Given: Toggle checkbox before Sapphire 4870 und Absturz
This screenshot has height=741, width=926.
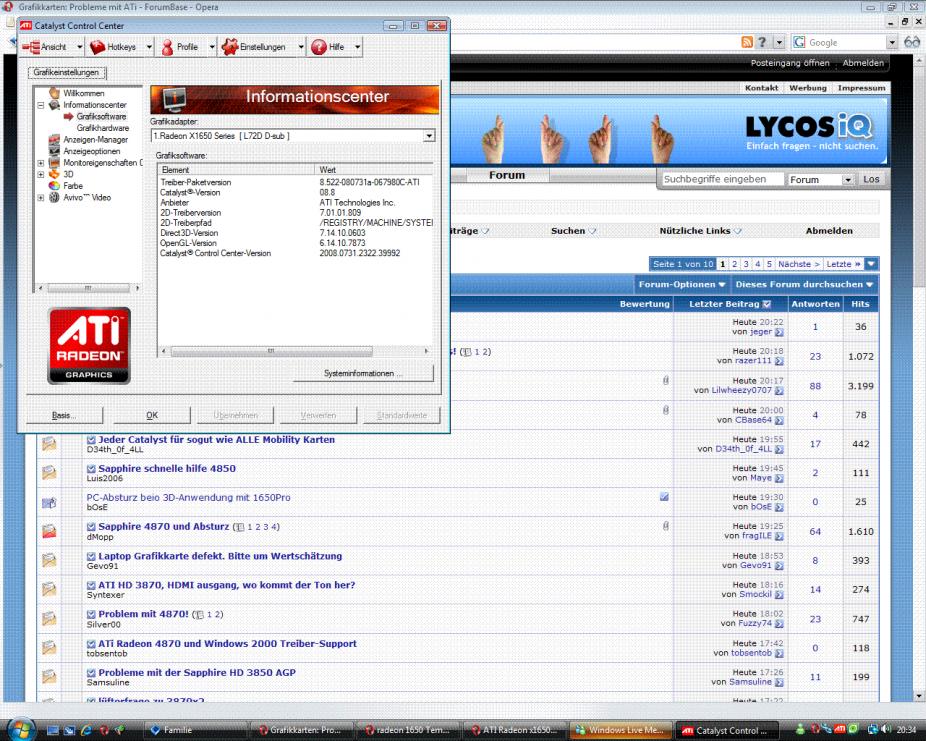Looking at the screenshot, I should 91,527.
